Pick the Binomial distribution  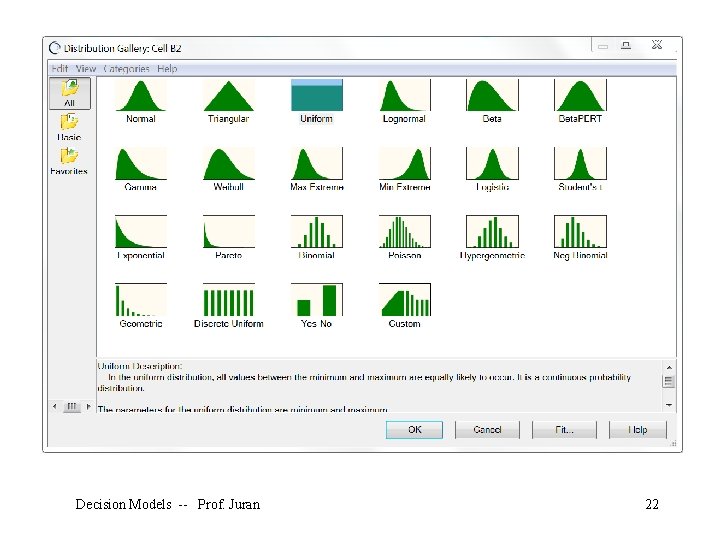pyautogui.click(x=317, y=231)
